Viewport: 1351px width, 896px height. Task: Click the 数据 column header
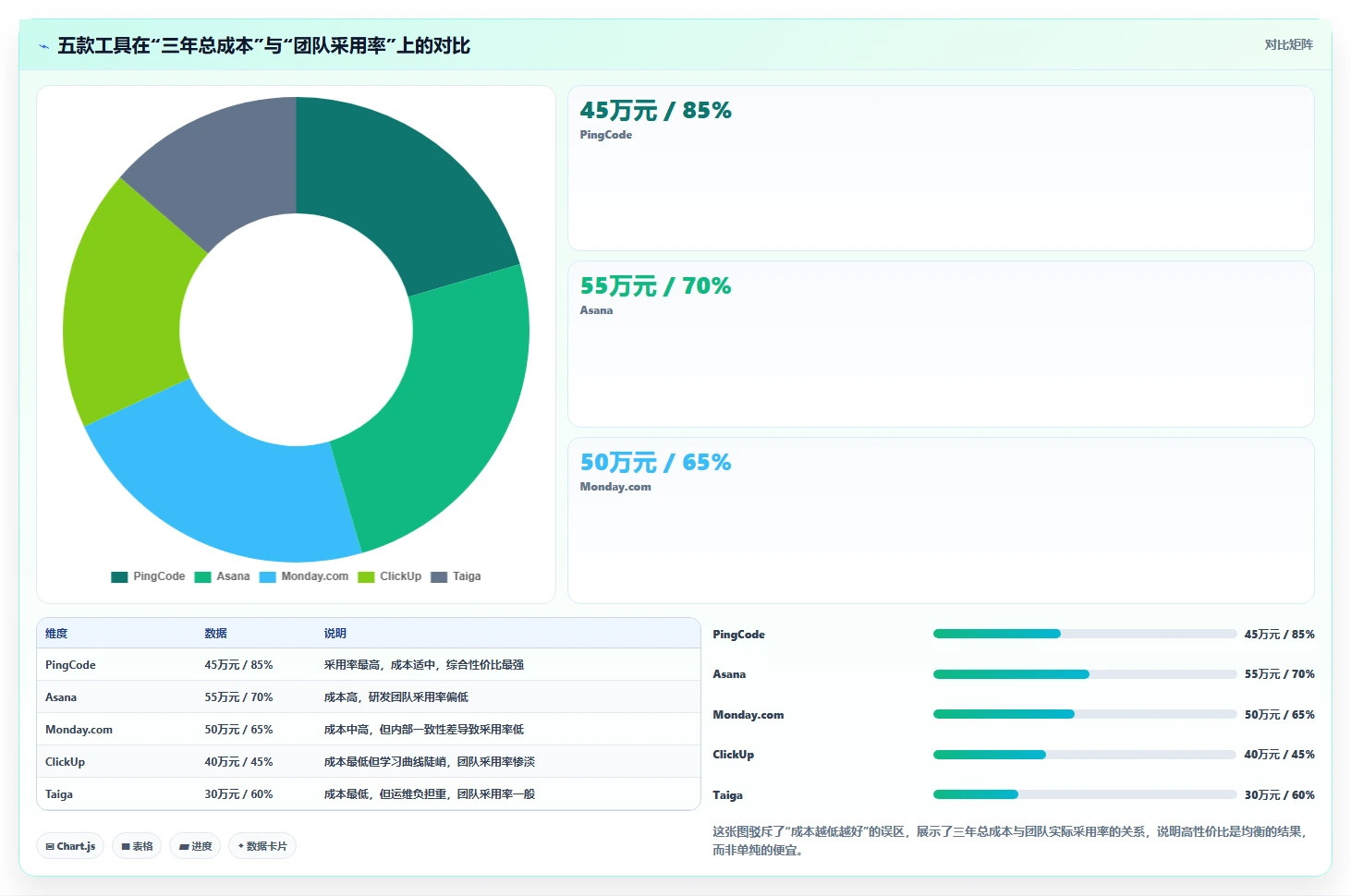point(215,634)
